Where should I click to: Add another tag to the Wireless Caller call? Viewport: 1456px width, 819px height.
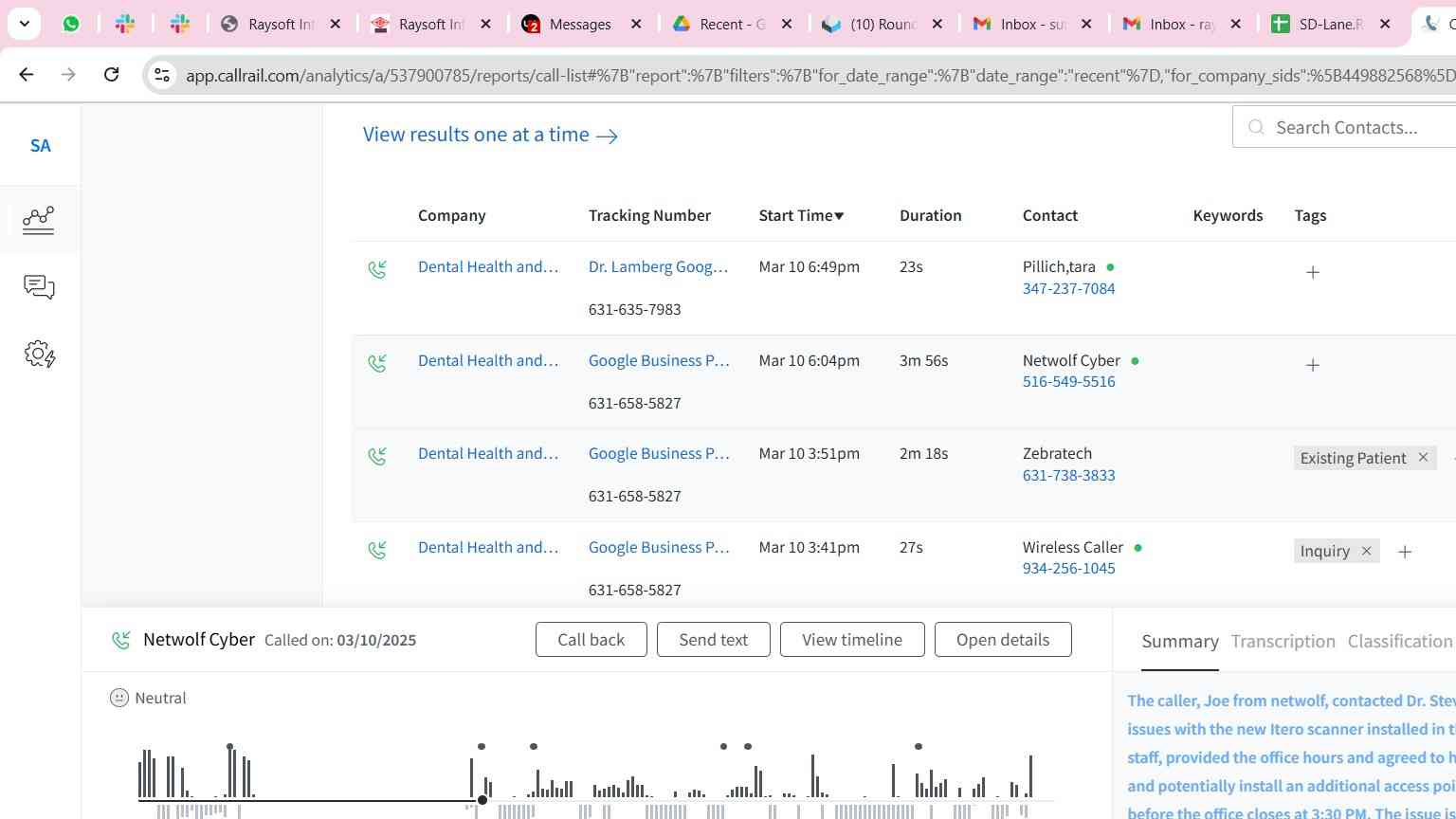coord(1405,552)
